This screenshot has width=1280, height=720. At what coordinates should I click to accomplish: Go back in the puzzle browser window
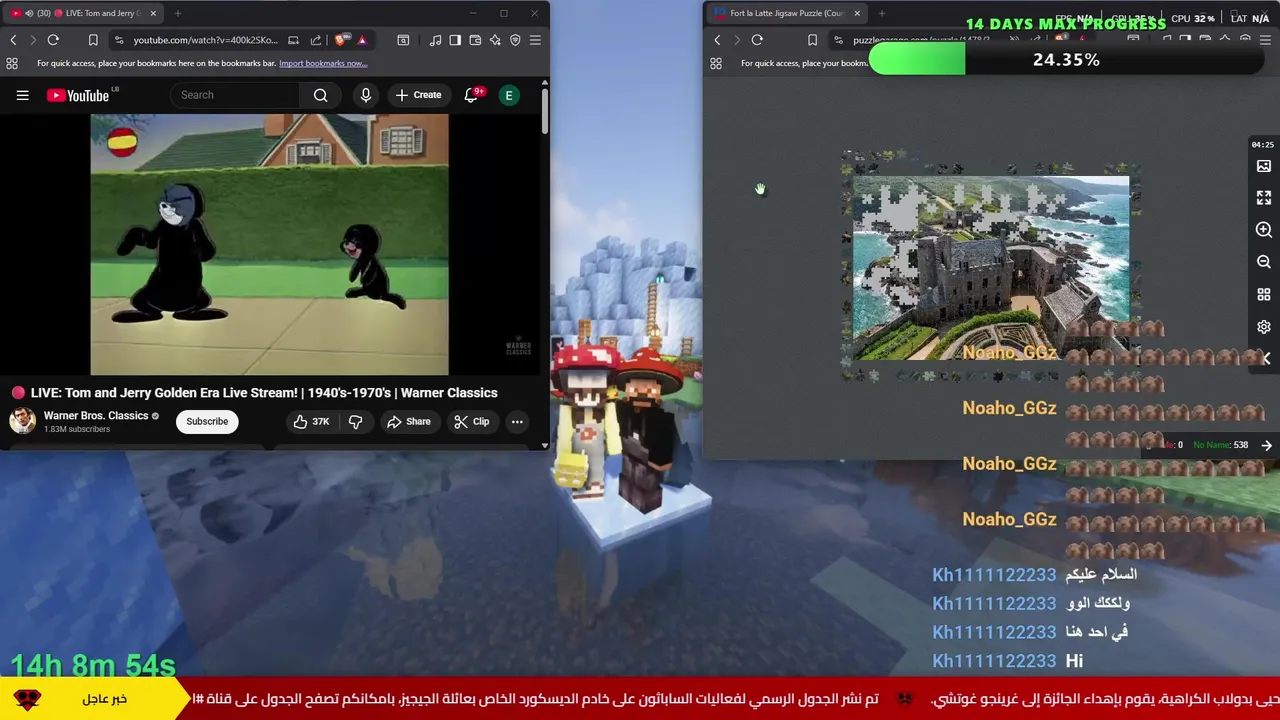click(x=717, y=40)
